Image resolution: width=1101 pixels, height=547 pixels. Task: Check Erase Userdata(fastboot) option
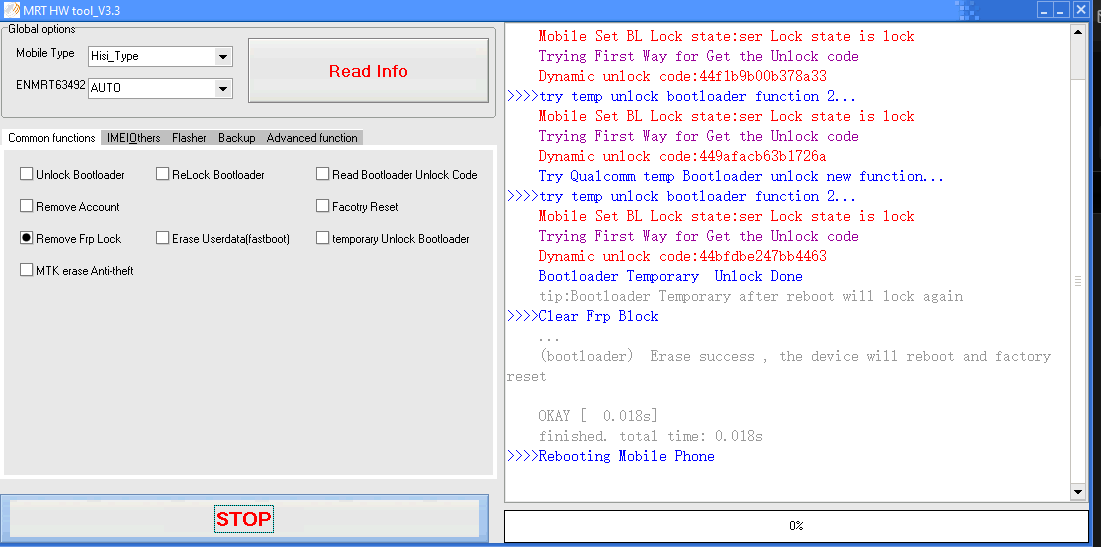(x=162, y=239)
